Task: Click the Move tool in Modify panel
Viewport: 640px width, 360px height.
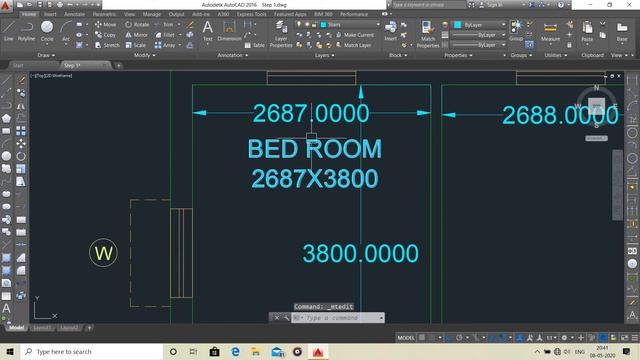Action: click(x=105, y=24)
